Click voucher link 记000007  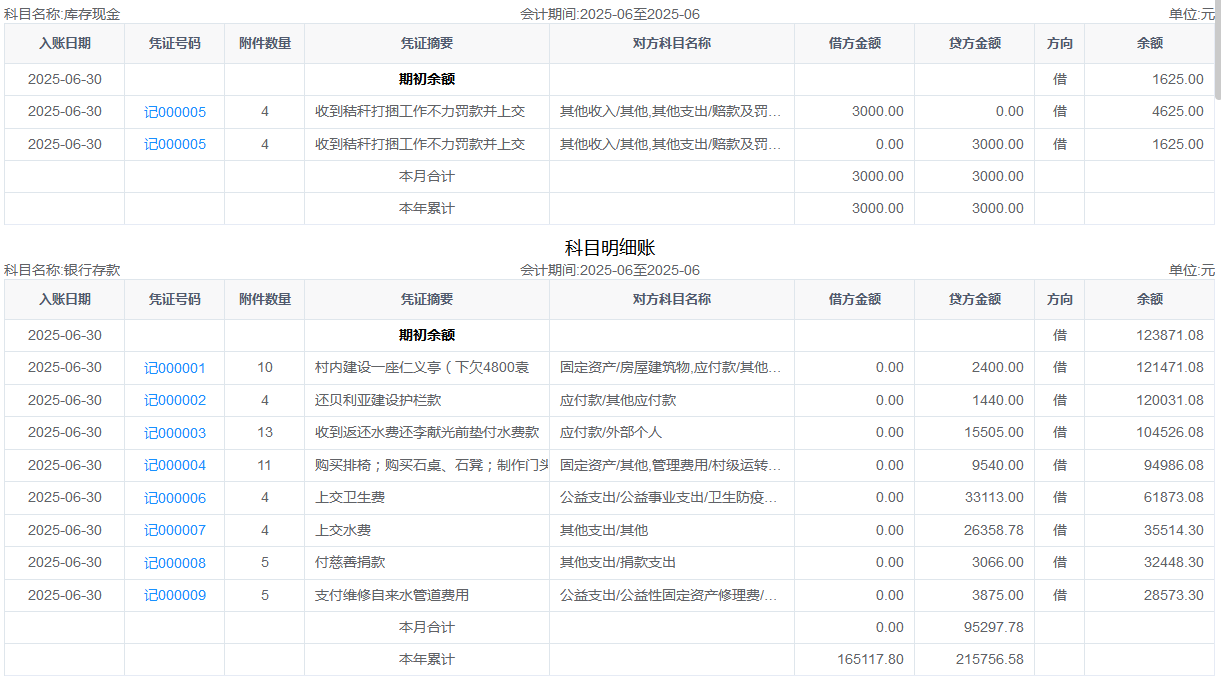(174, 530)
